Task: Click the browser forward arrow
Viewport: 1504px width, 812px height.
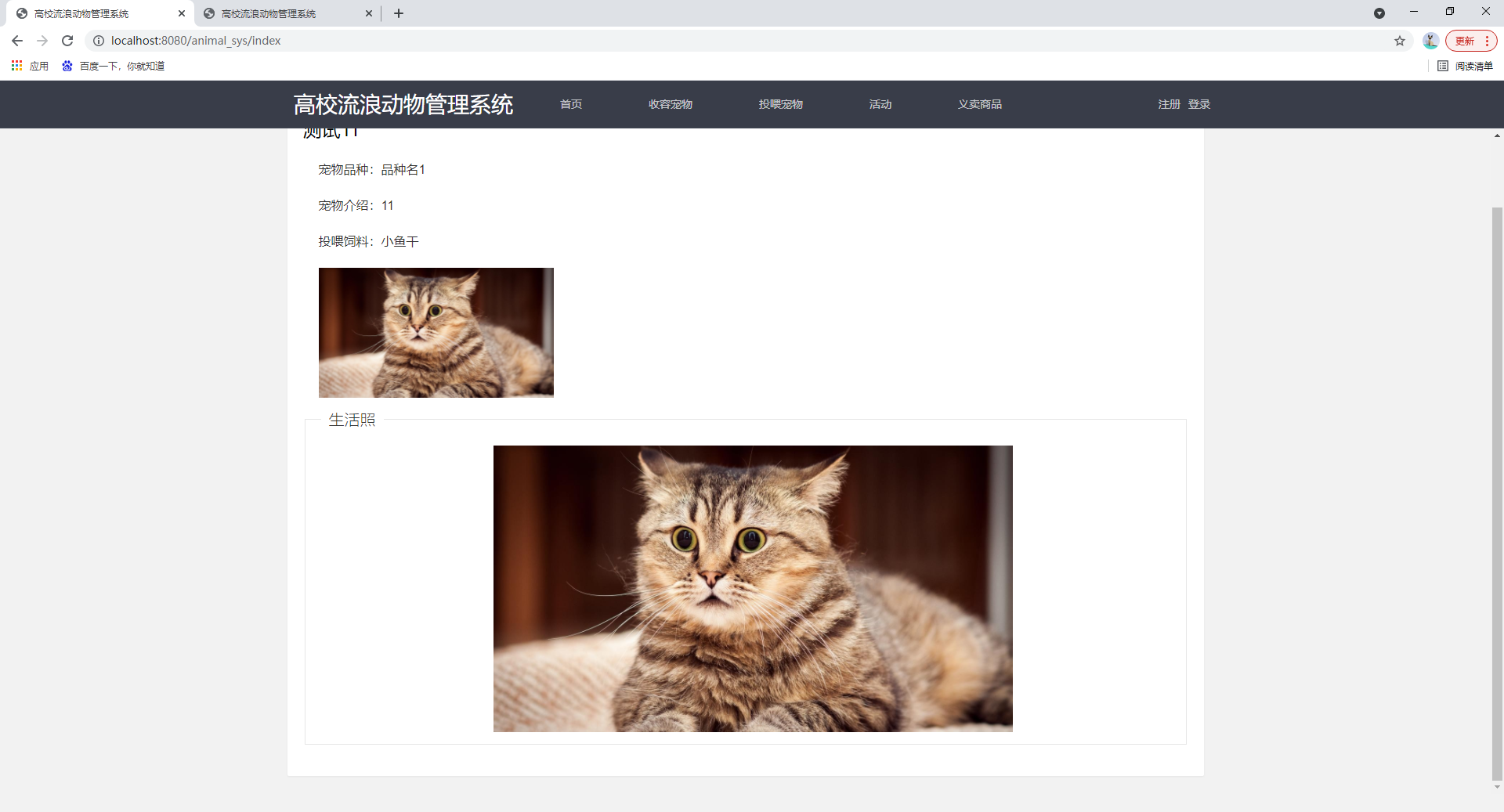Action: click(42, 41)
